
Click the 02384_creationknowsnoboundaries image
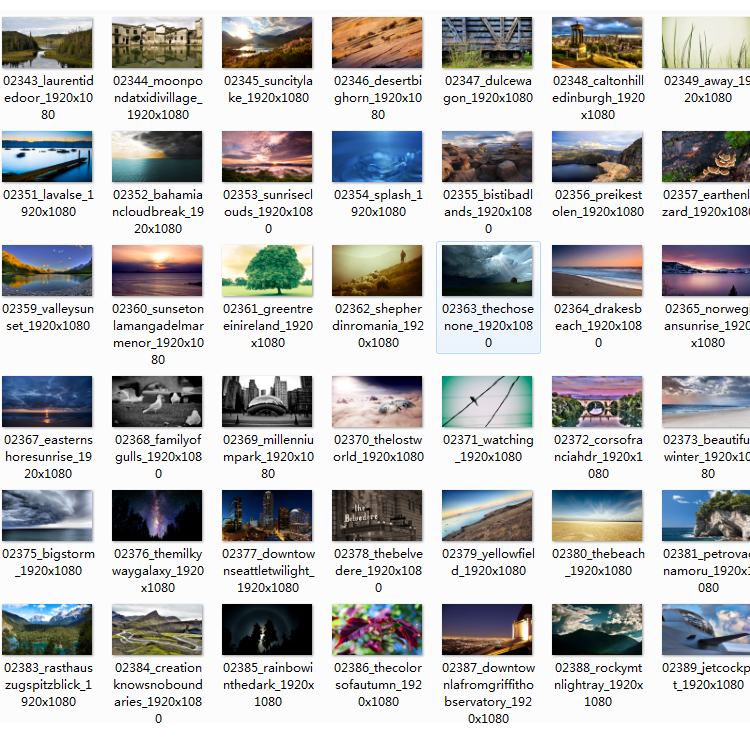[157, 629]
